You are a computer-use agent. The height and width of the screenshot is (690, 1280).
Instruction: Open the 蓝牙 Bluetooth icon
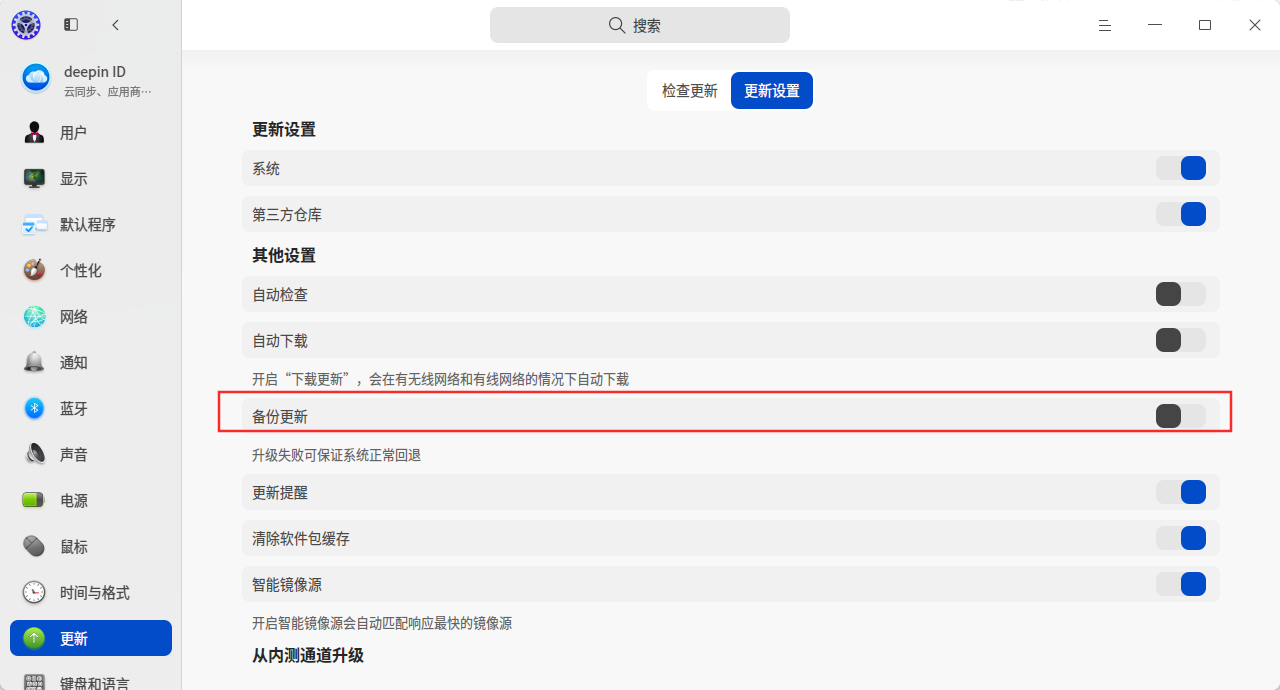tap(35, 409)
